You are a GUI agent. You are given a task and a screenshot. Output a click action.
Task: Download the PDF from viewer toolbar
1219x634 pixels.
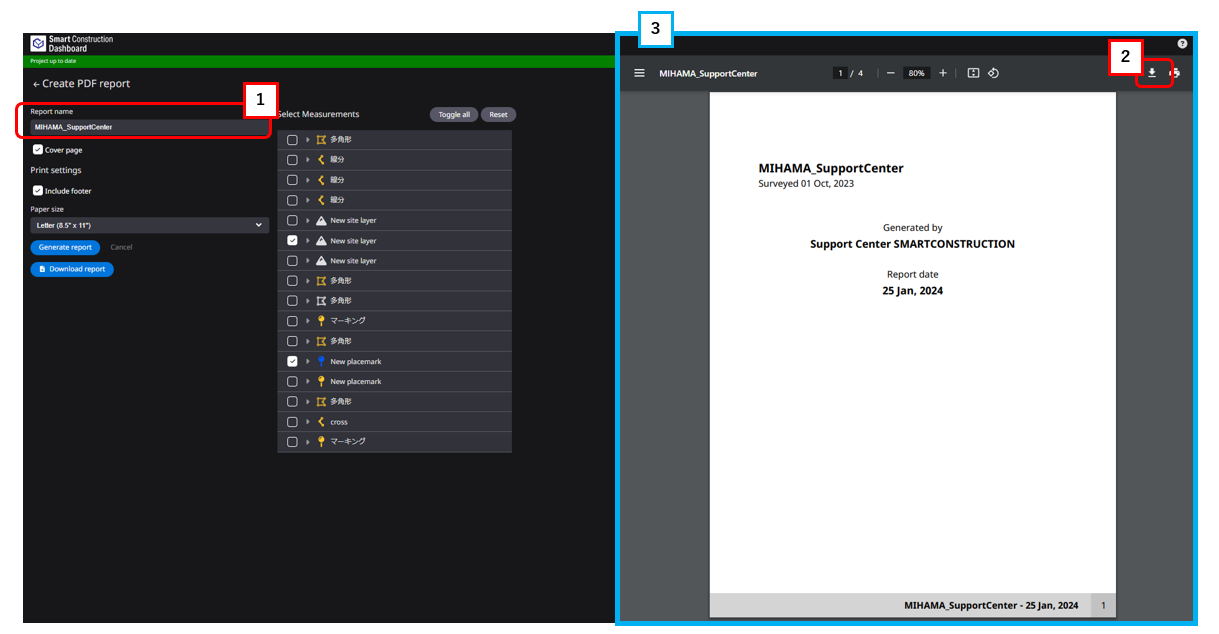pos(1151,73)
